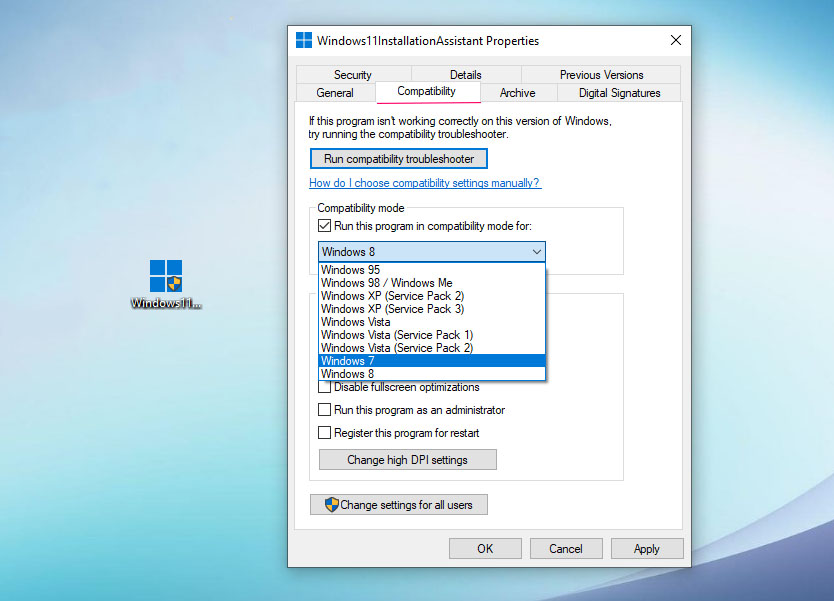Choose Windows 95 from the list
The image size is (834, 601).
[432, 270]
